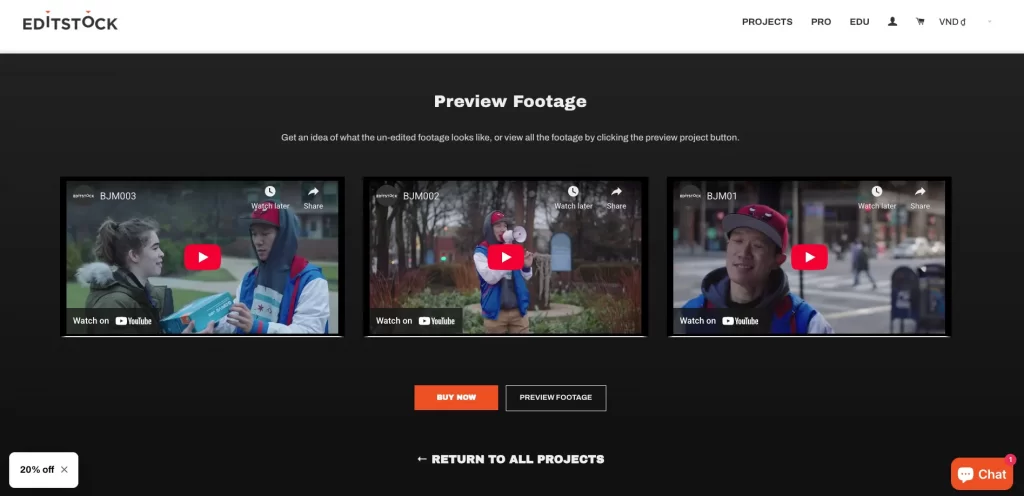The width and height of the screenshot is (1024, 496).
Task: Open the BJM003 video title link
Action: pos(118,196)
